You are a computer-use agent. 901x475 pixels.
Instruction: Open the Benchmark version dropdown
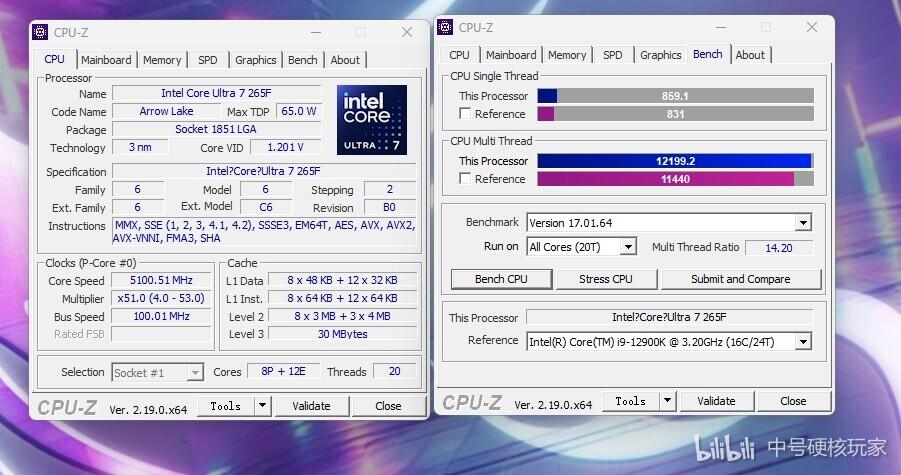(803, 222)
